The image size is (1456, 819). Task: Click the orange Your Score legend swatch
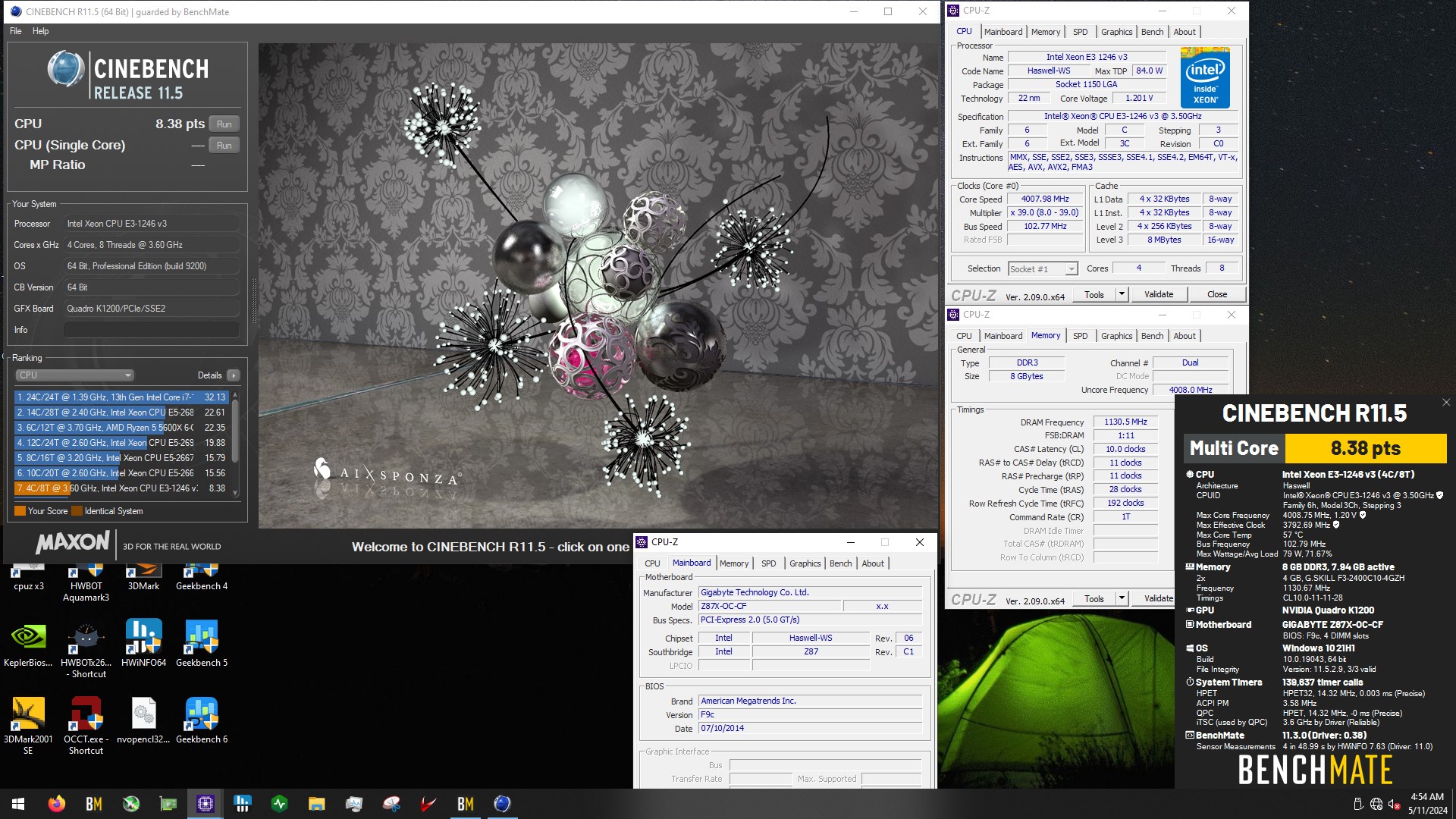click(x=20, y=511)
